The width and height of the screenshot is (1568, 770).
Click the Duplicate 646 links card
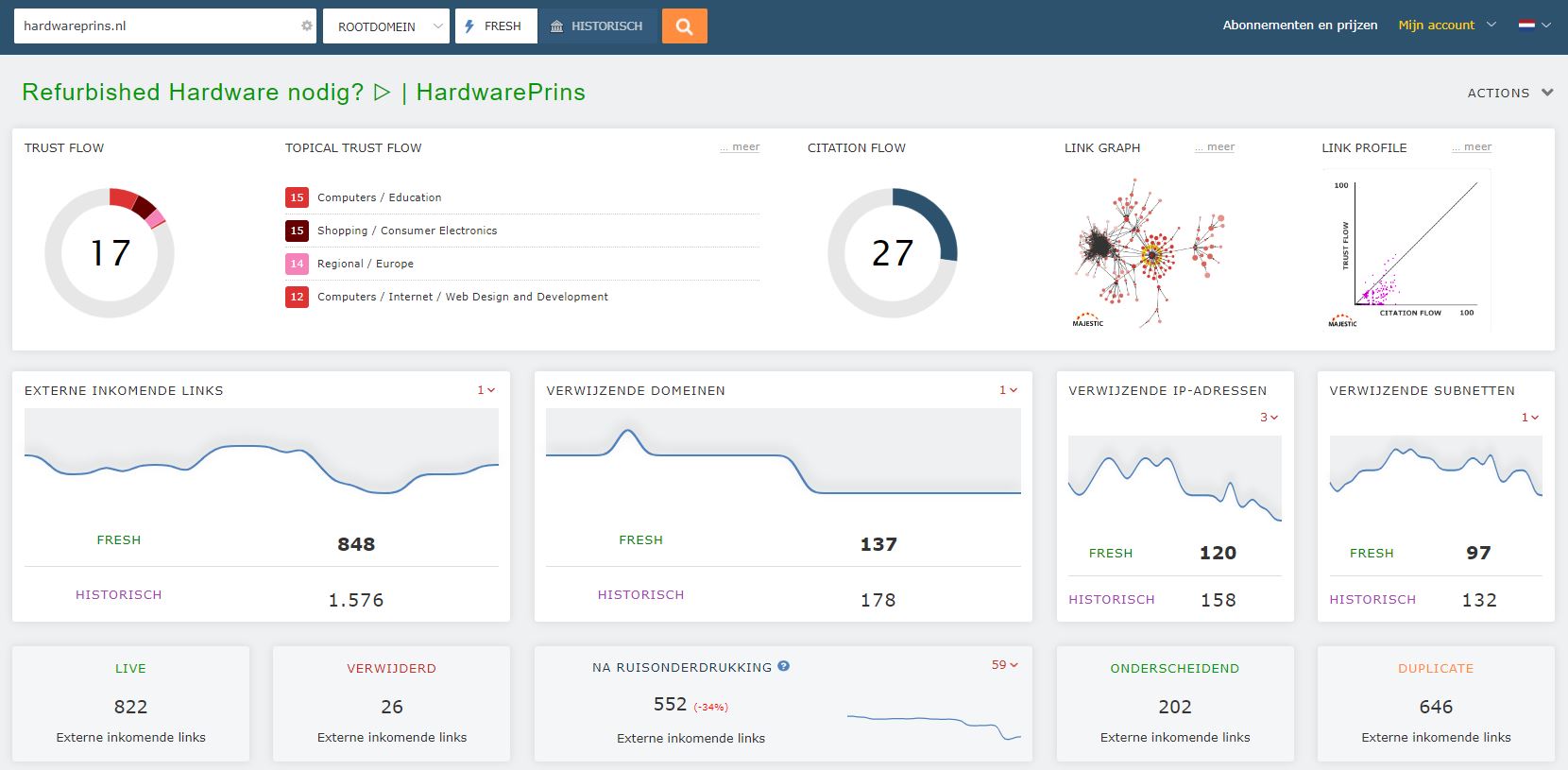pos(1436,704)
